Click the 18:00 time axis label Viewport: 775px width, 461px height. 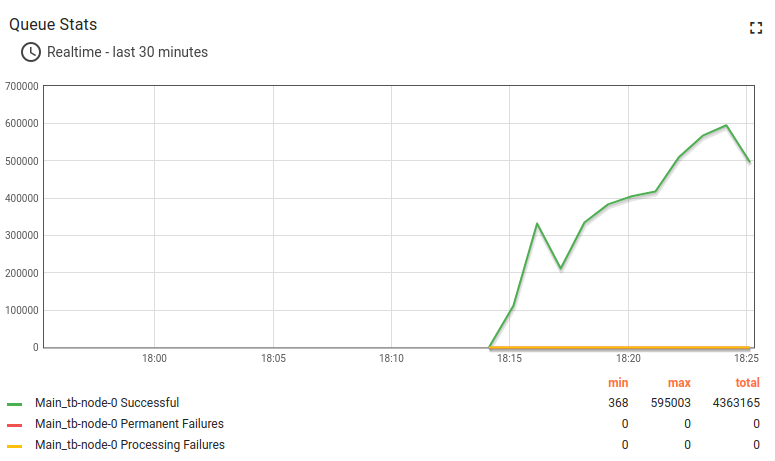pos(154,358)
